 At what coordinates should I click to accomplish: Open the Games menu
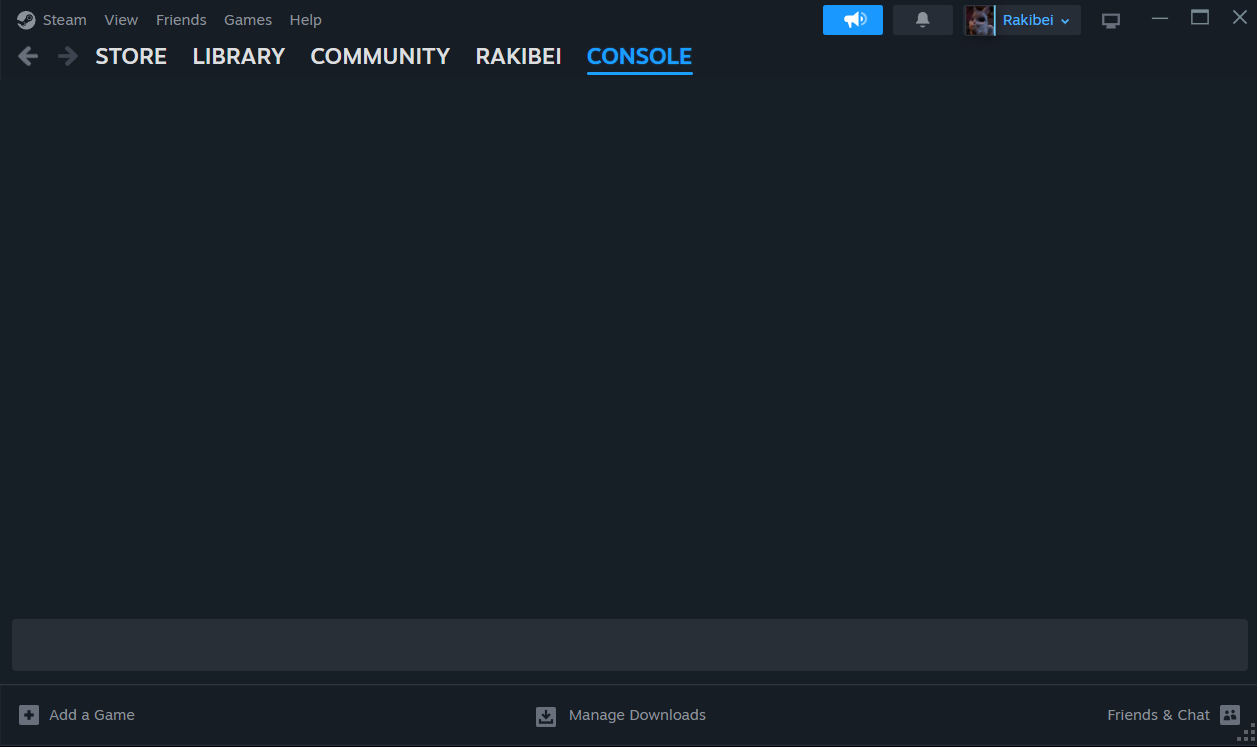(x=248, y=20)
